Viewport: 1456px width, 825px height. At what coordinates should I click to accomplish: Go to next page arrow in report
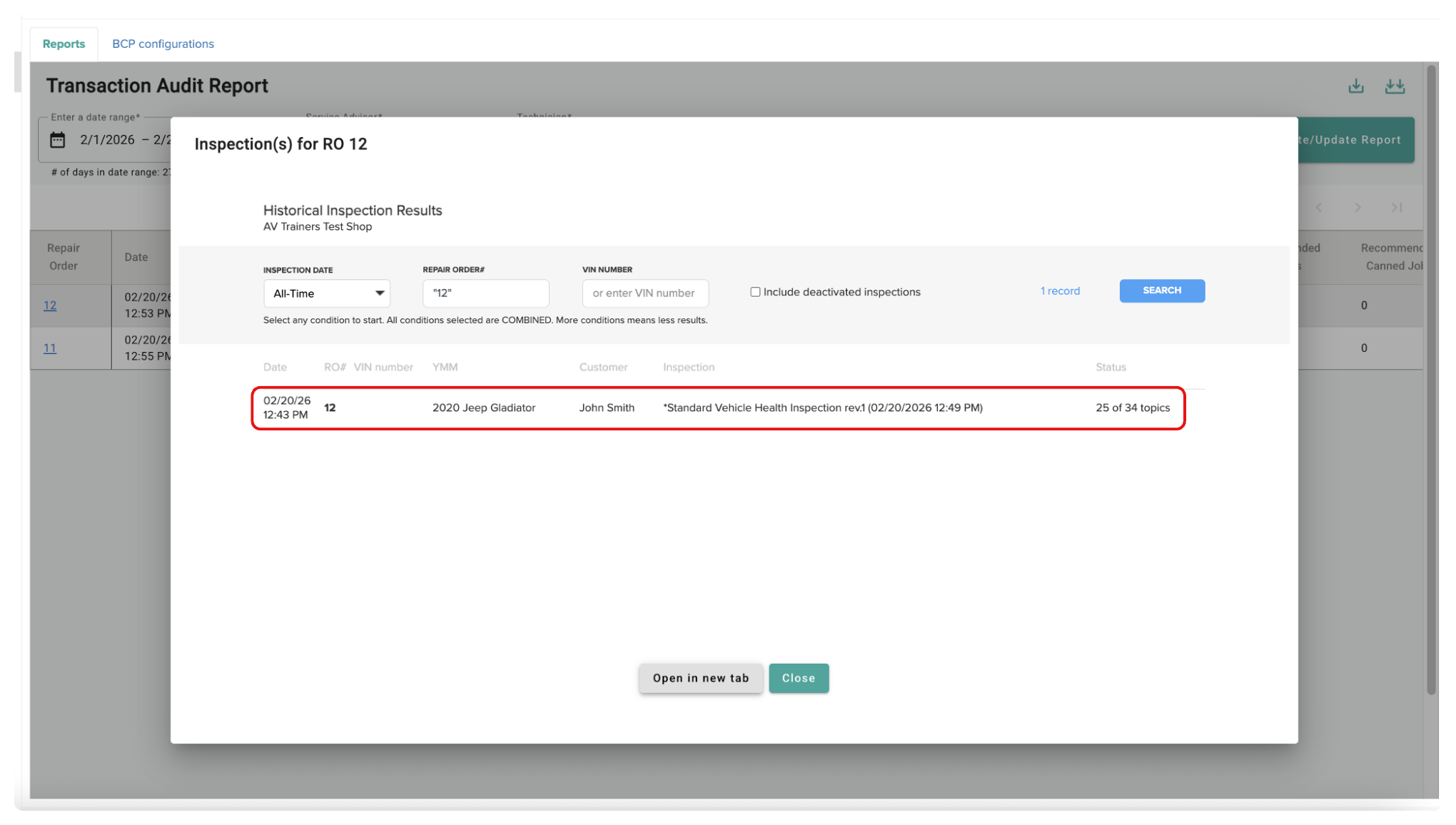pos(1358,208)
